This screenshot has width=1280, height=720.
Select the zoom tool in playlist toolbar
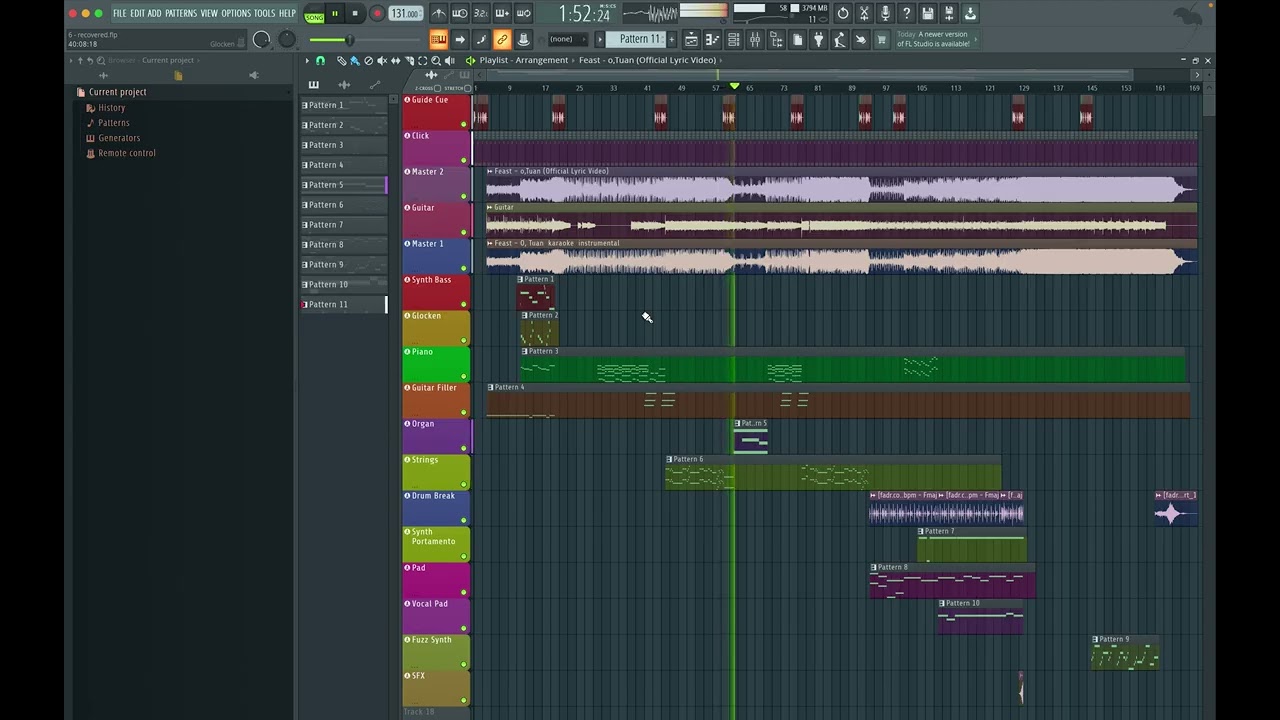pos(437,60)
